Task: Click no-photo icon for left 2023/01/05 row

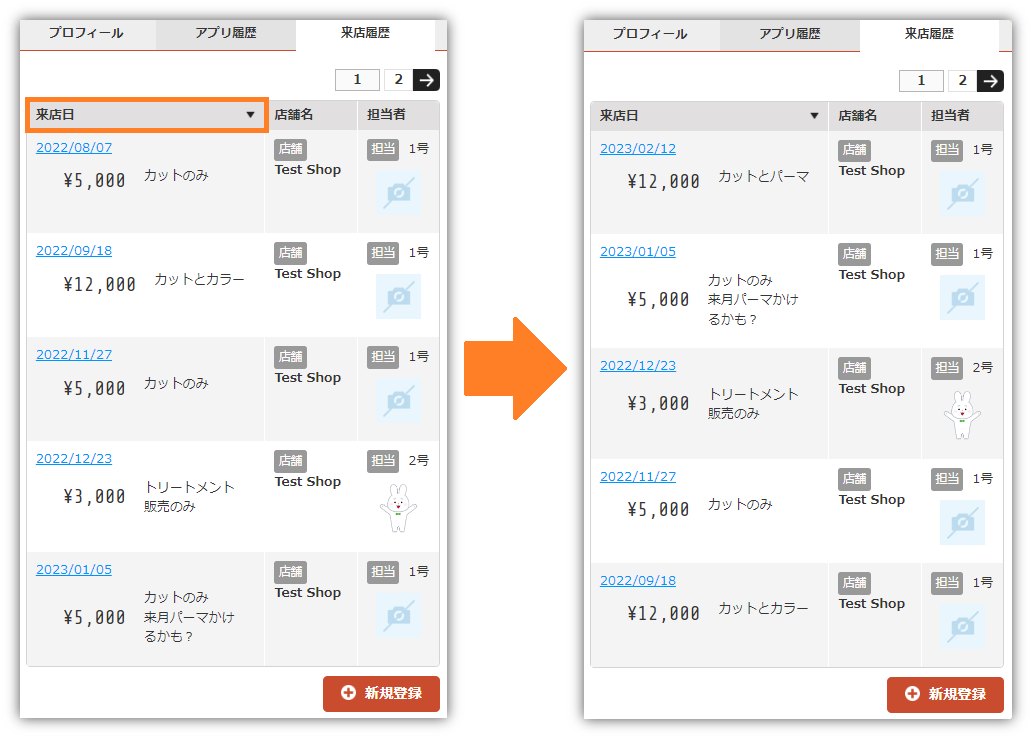Action: click(x=398, y=615)
